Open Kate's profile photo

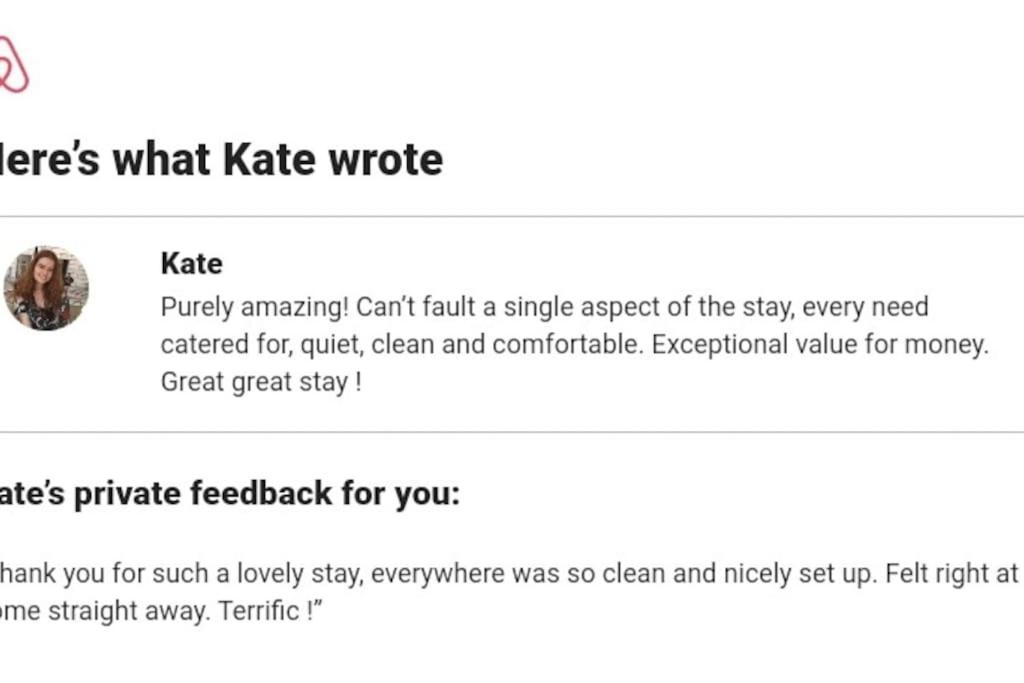pyautogui.click(x=46, y=289)
